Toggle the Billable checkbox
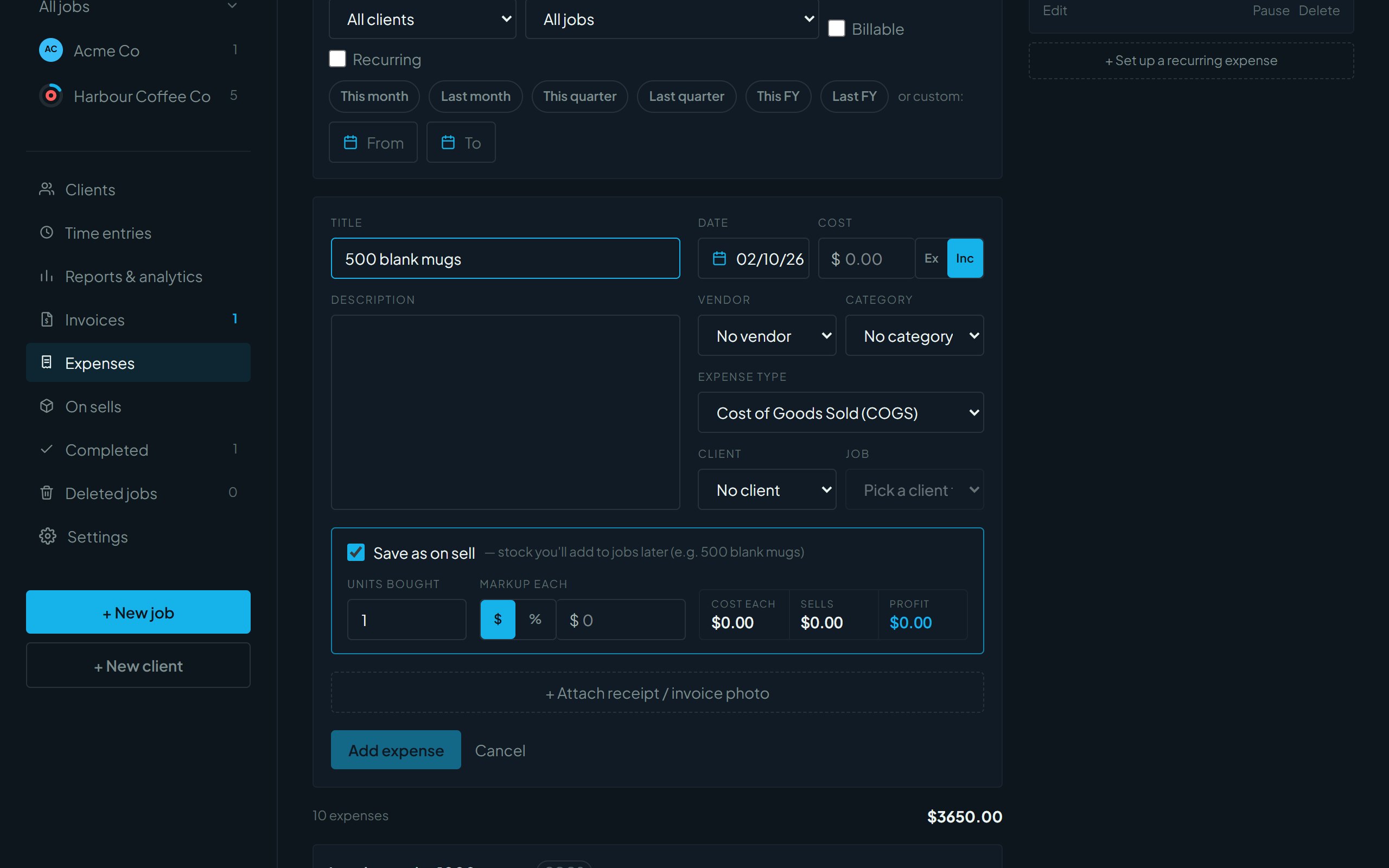Image resolution: width=1389 pixels, height=868 pixels. [836, 28]
